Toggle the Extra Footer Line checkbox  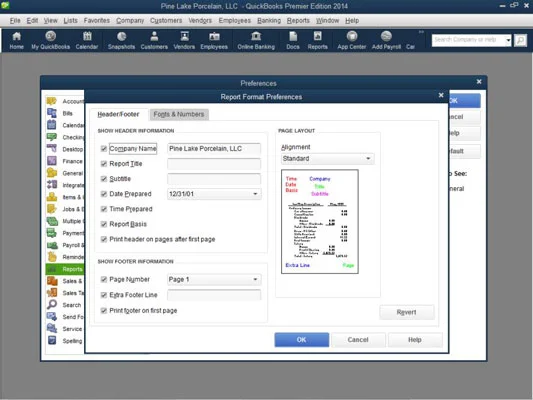tap(104, 295)
